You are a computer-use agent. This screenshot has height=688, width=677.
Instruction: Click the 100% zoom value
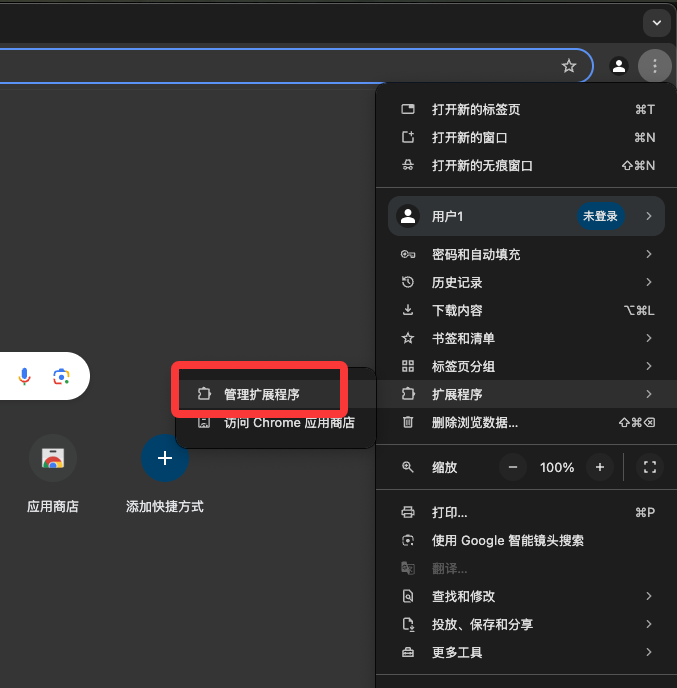click(x=557, y=467)
